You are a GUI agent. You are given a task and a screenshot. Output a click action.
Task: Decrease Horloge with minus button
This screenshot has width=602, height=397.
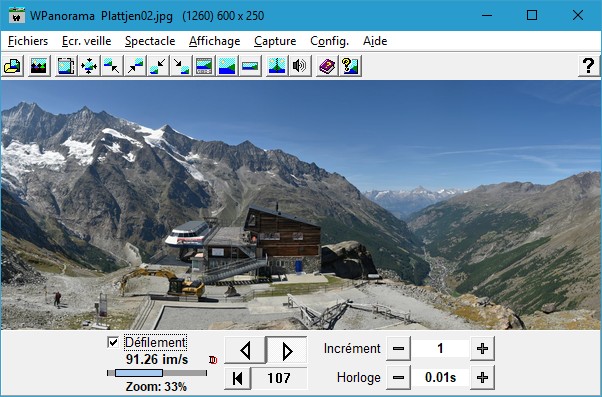[399, 378]
